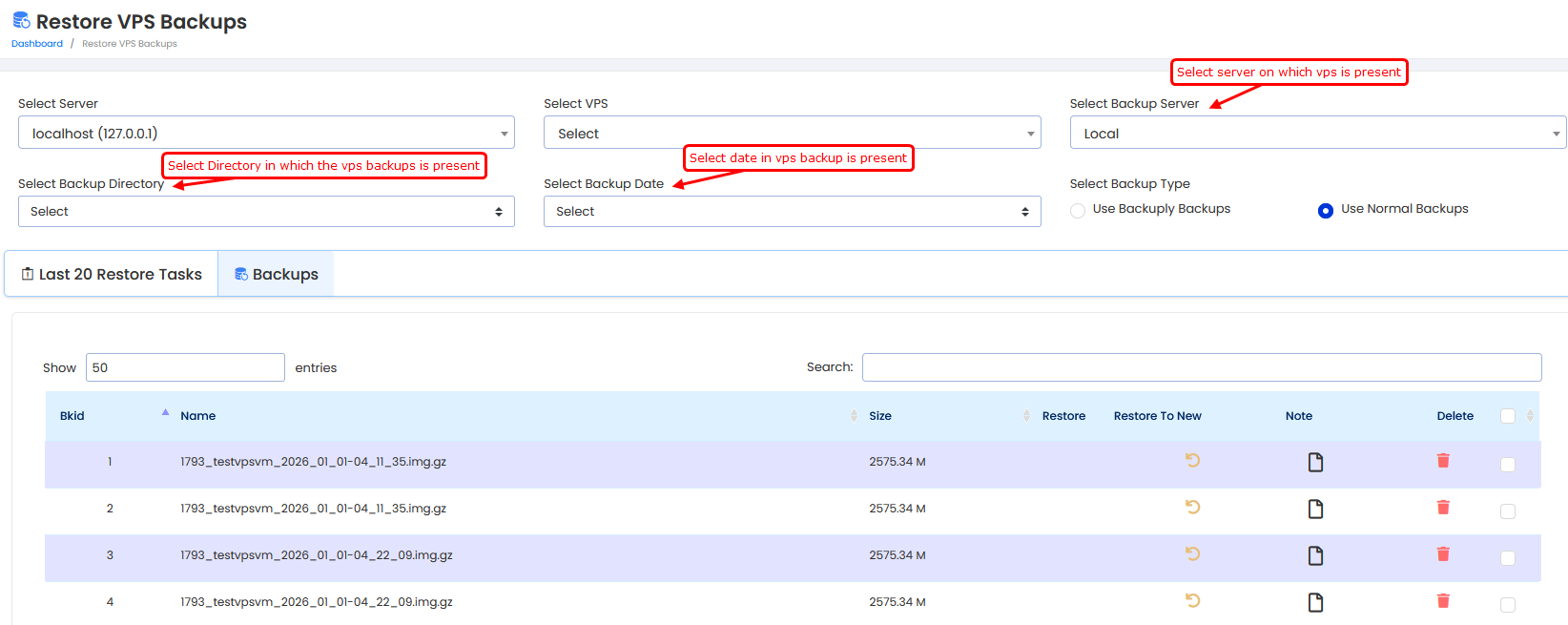
Task: Select Use Backuply Backups radio button
Action: [1078, 211]
